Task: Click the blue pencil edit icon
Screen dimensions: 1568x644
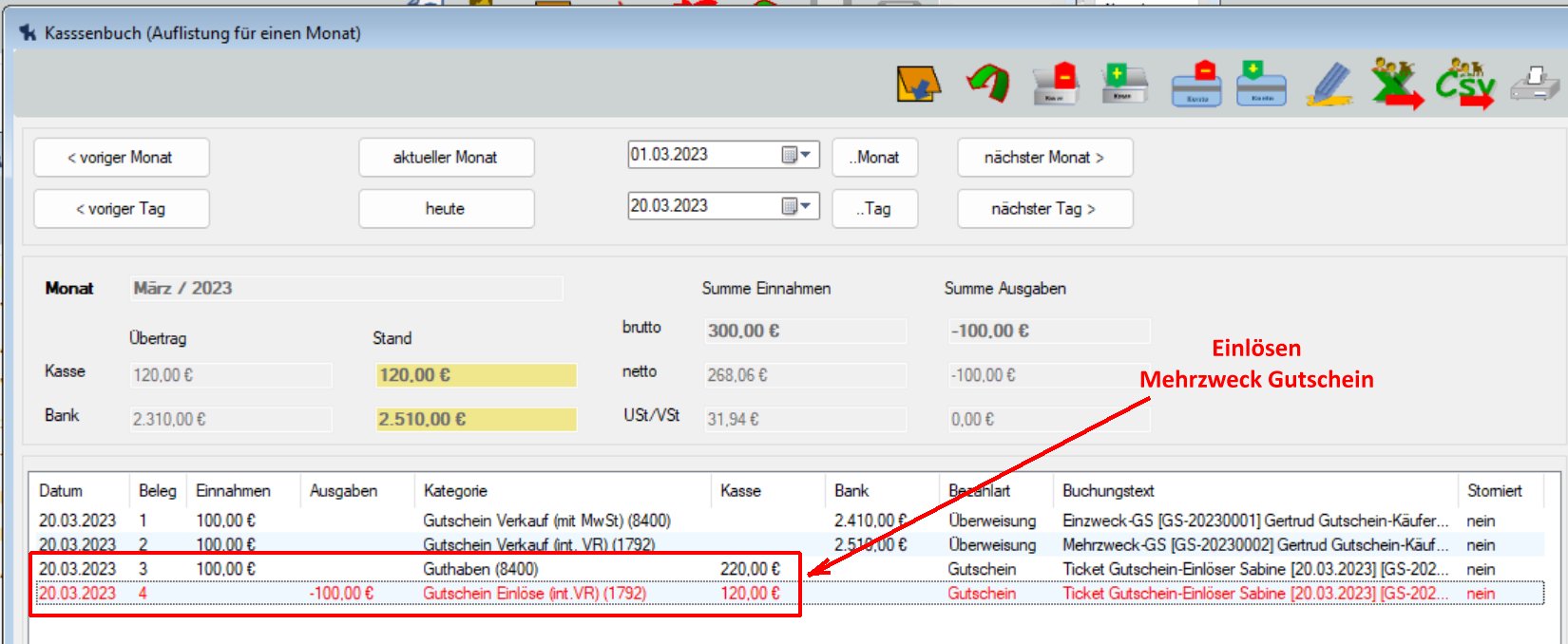Action: 1329,84
